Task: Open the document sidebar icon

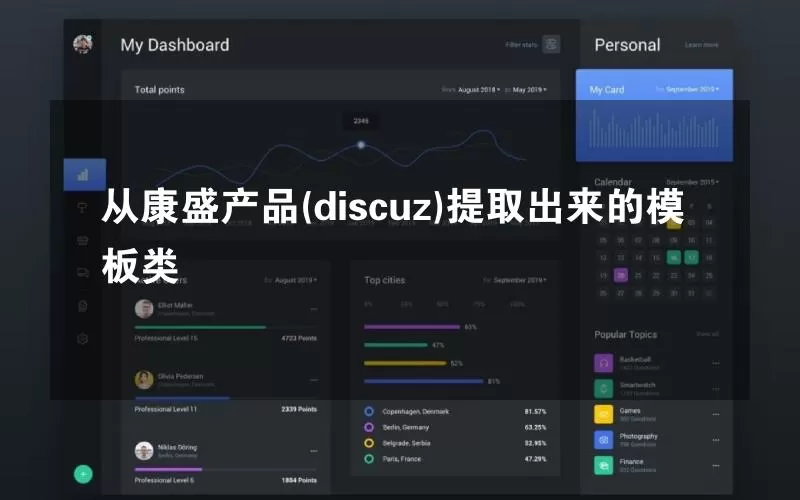Action: [x=83, y=306]
